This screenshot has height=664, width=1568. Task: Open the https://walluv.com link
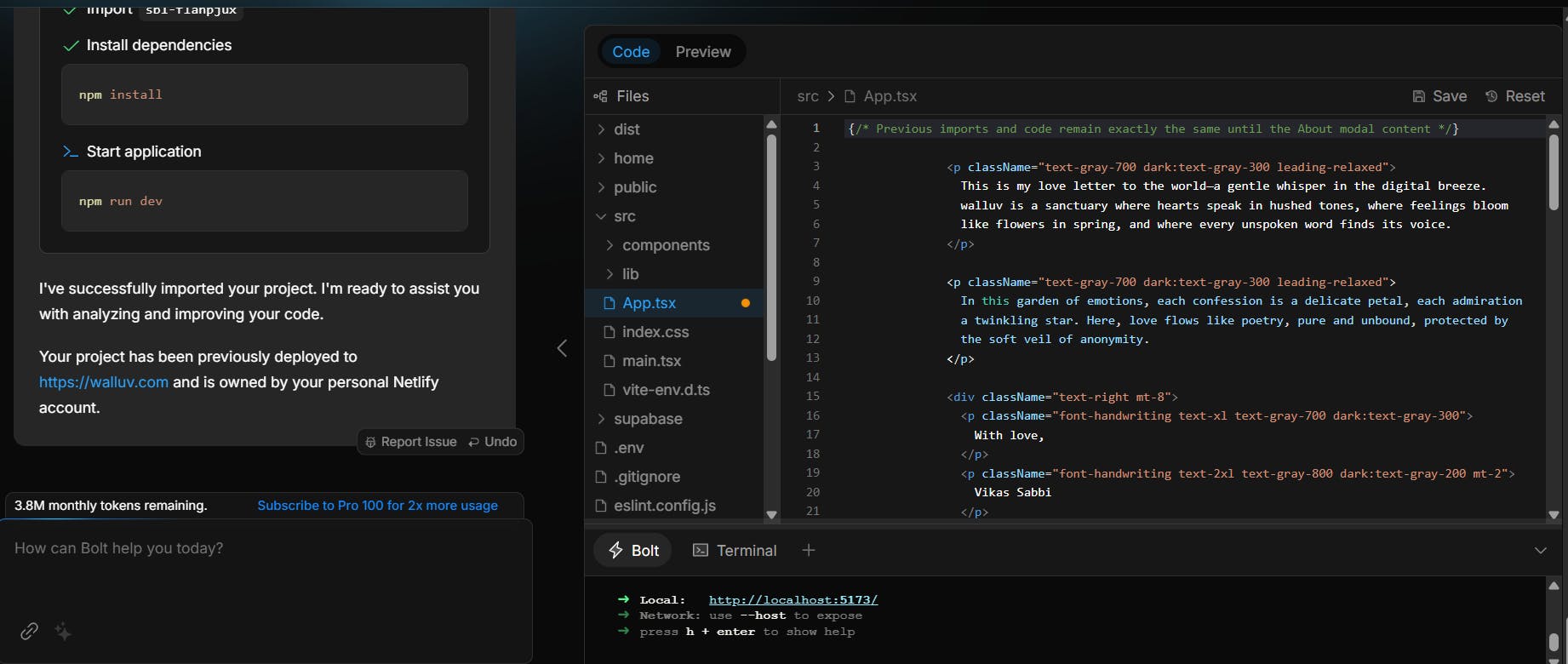(104, 382)
